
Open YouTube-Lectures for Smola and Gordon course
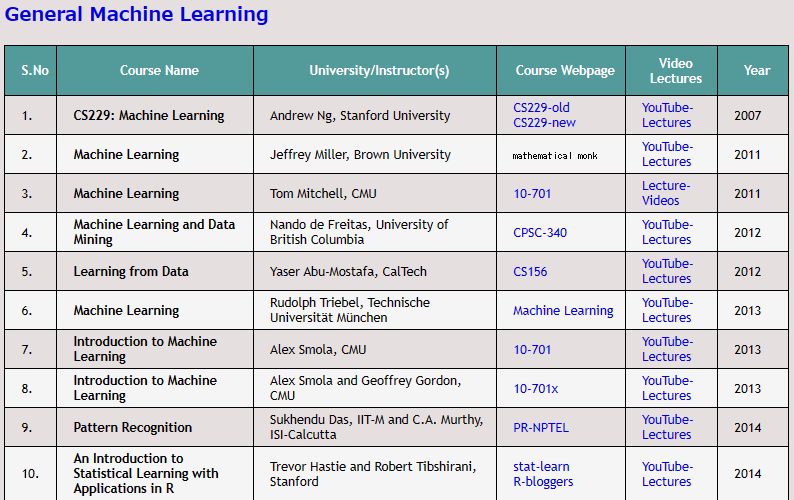667,388
